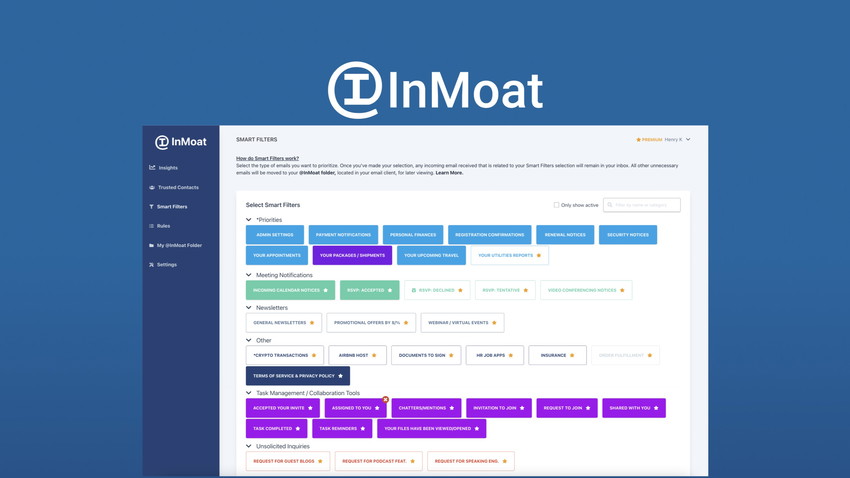
Task: Toggle the Payment Notifications filter
Action: pos(343,235)
